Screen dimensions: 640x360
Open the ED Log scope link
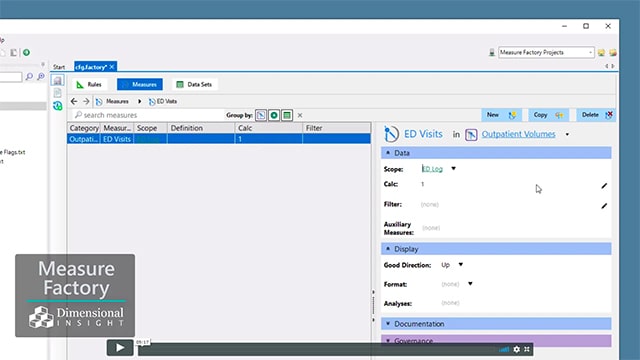(x=432, y=169)
